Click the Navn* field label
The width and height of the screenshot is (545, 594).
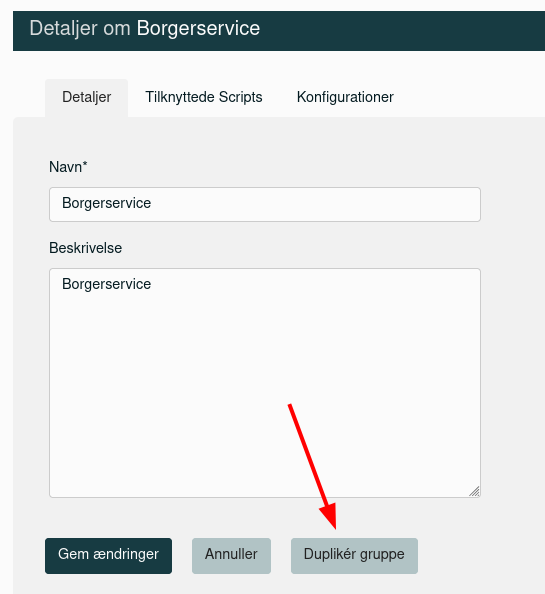[x=68, y=167]
